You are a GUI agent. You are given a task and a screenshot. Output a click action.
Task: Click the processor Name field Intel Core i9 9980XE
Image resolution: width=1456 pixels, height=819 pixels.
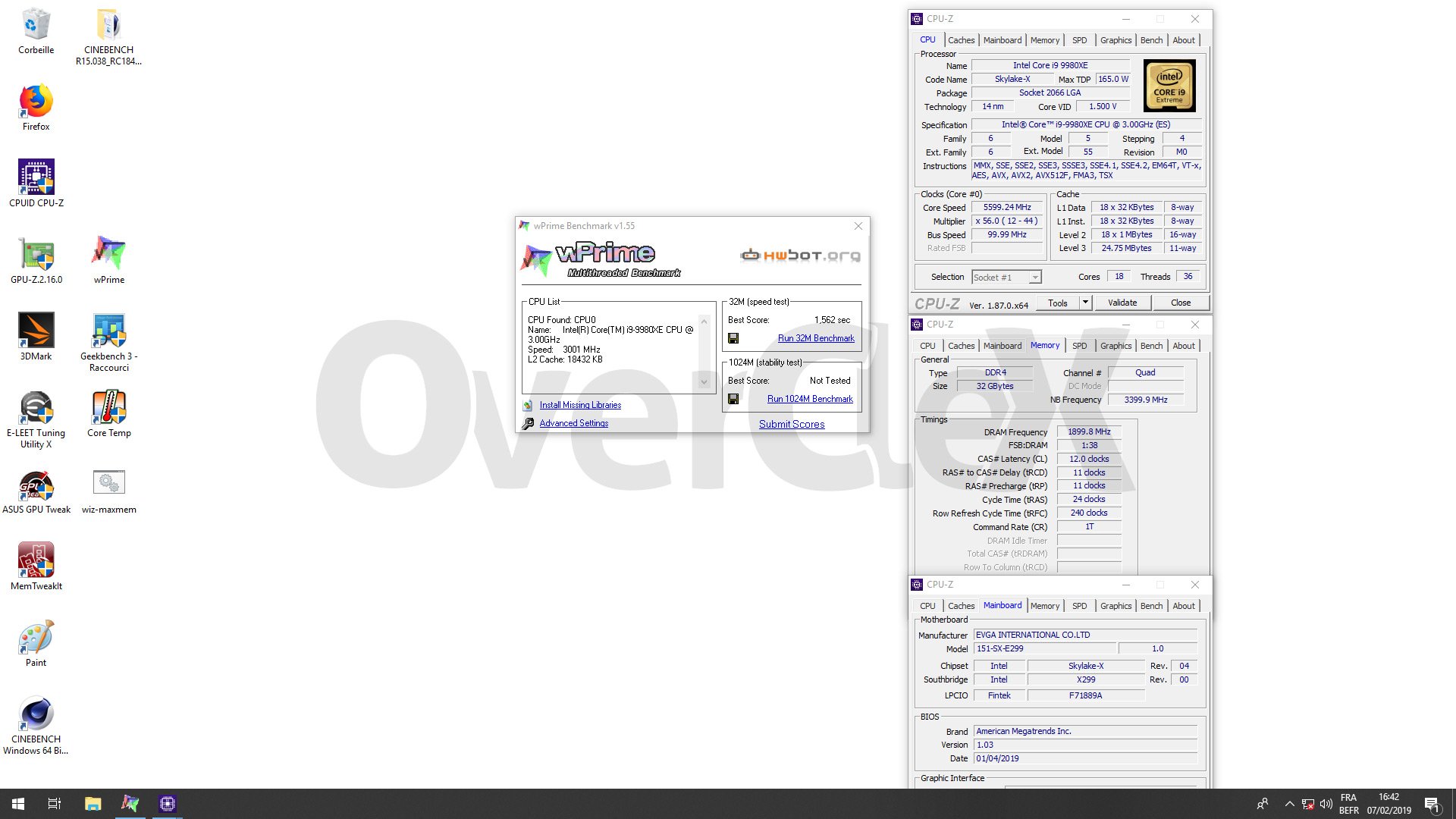pos(1050,66)
